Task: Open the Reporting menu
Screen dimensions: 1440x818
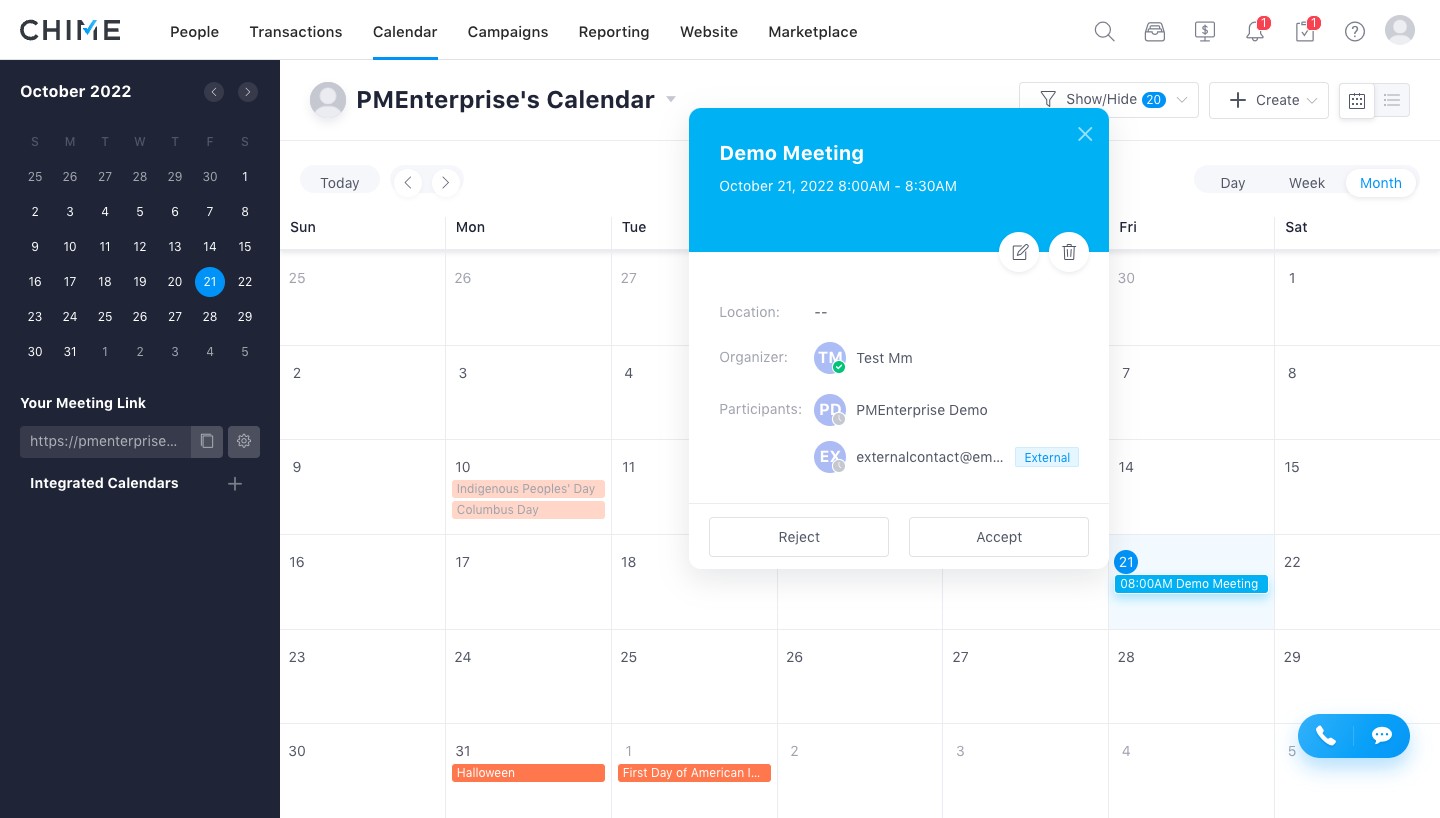Action: 614,32
